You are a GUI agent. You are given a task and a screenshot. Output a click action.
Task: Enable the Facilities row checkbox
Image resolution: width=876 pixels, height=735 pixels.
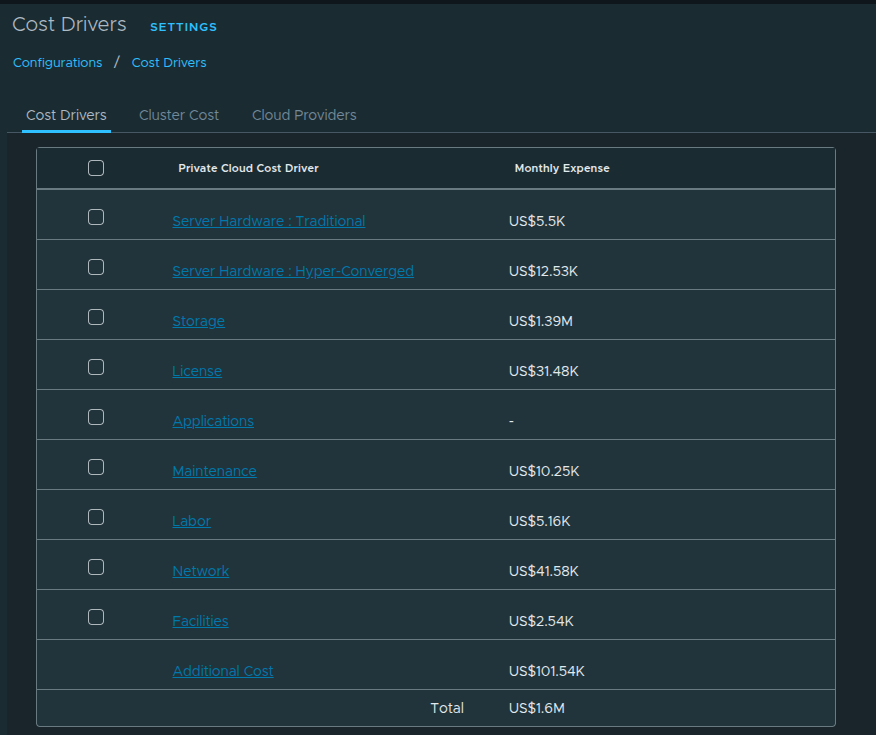click(x=95, y=616)
